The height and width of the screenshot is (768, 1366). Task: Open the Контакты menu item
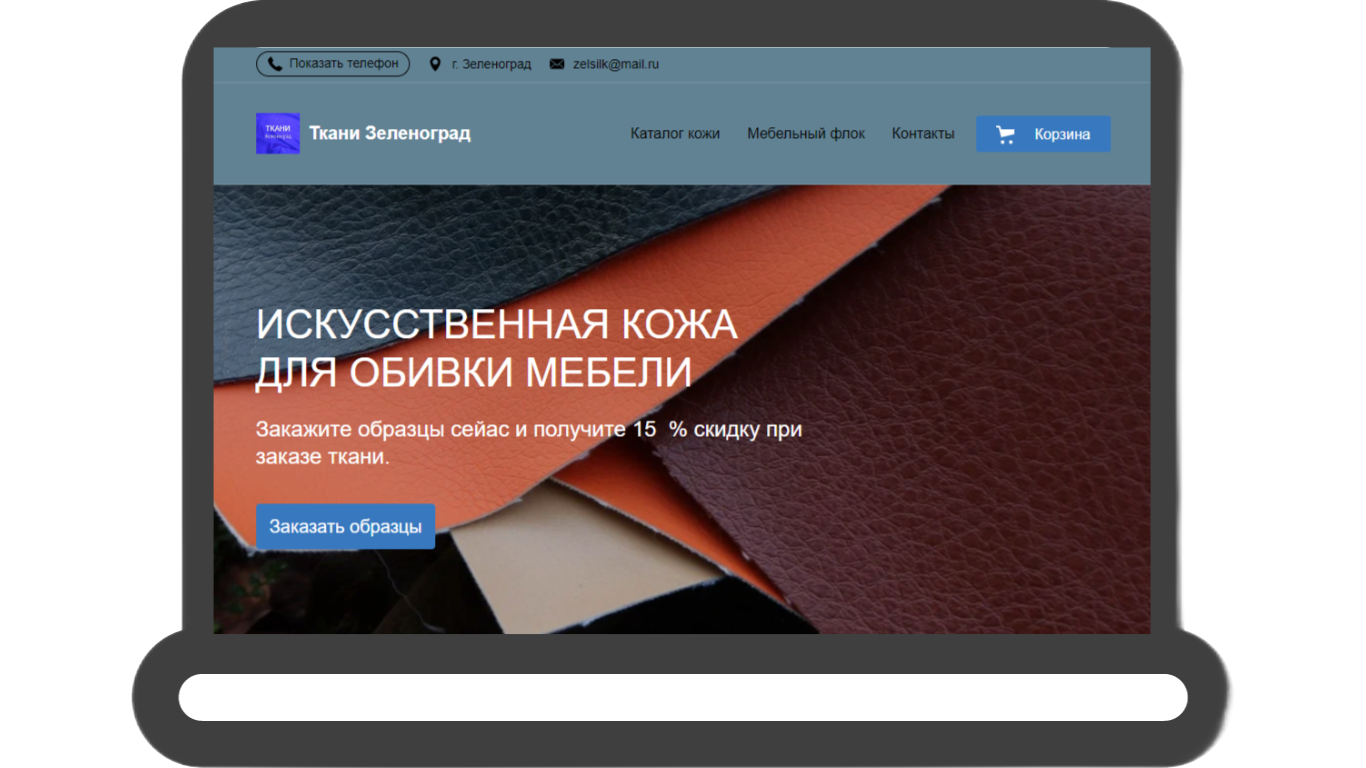[923, 133]
